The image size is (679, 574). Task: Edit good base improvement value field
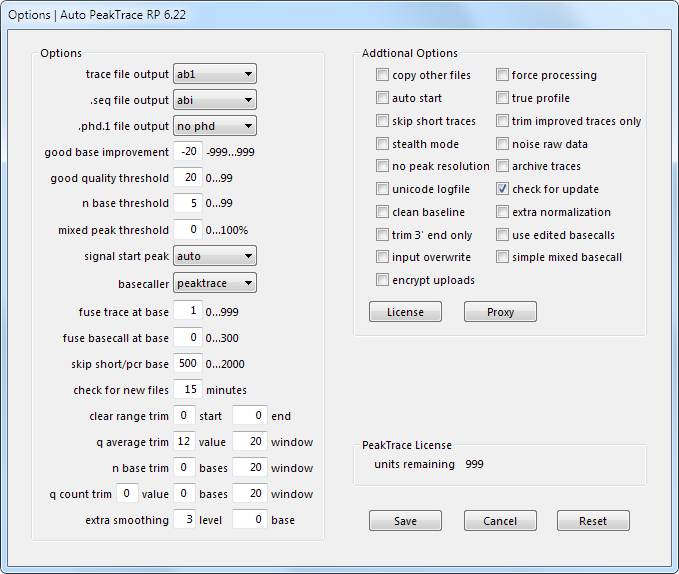click(188, 152)
